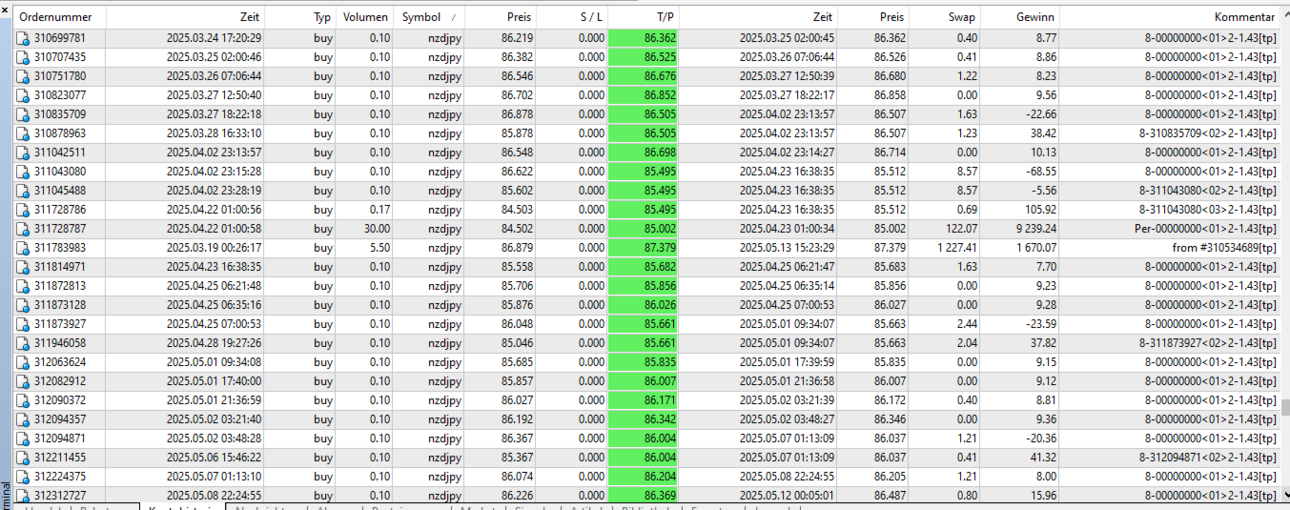Click the 0.17 volume value
Viewport: 1290px width, 510px height.
pyautogui.click(x=380, y=209)
